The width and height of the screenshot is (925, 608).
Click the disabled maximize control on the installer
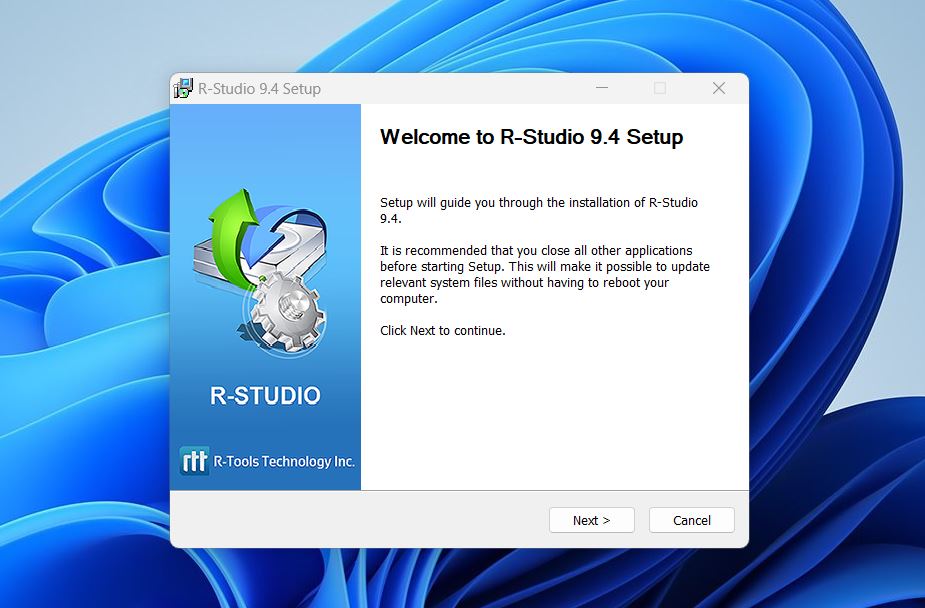click(659, 88)
